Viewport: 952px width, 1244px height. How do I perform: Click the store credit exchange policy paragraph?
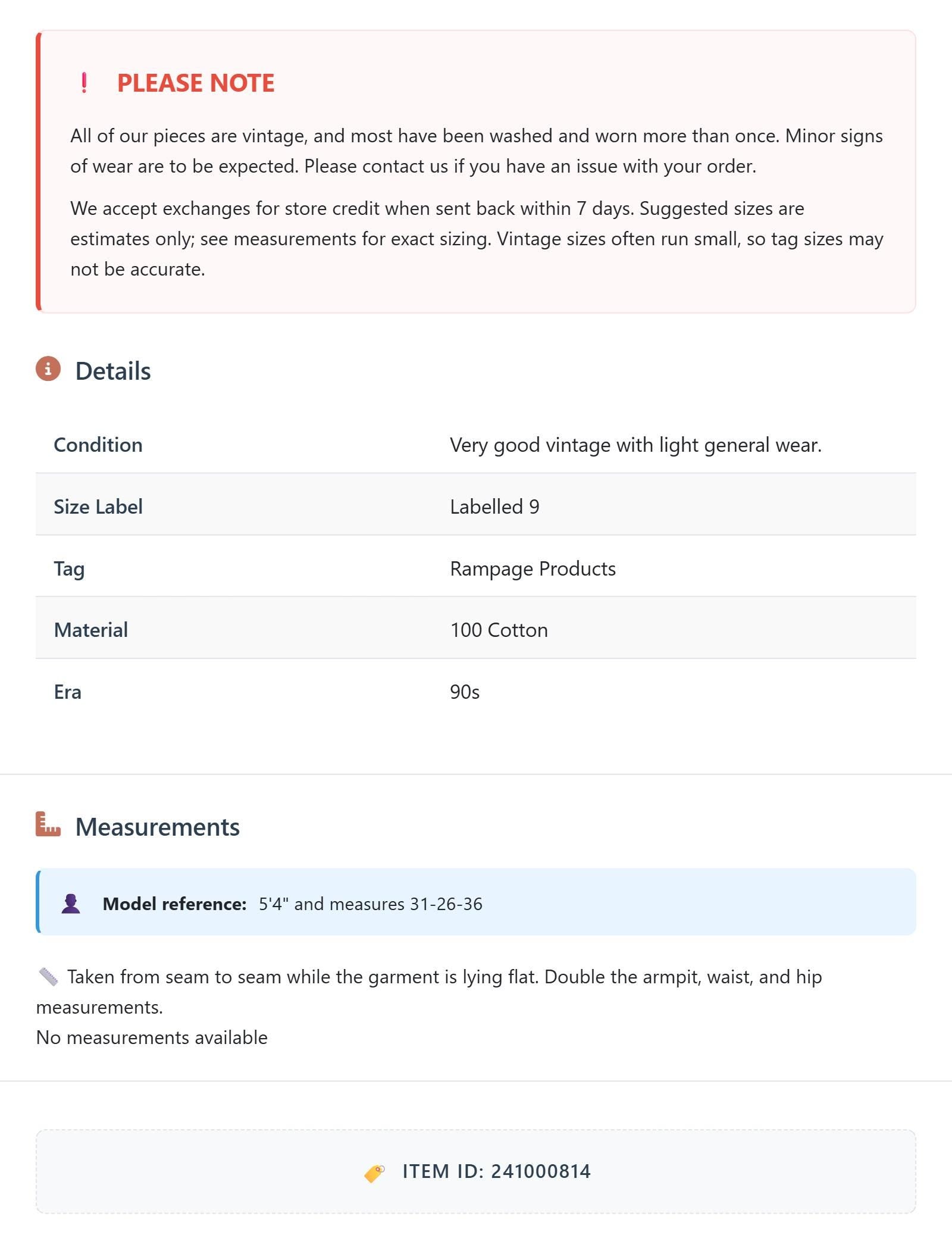pyautogui.click(x=477, y=239)
